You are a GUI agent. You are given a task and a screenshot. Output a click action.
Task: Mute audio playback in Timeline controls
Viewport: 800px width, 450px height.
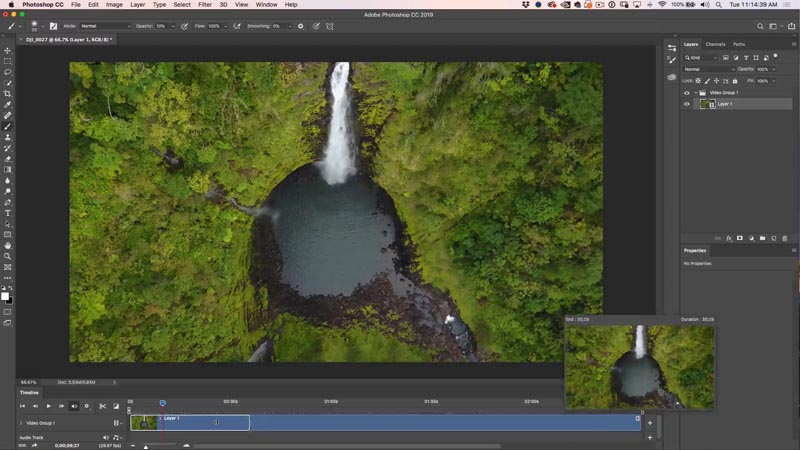[x=74, y=406]
